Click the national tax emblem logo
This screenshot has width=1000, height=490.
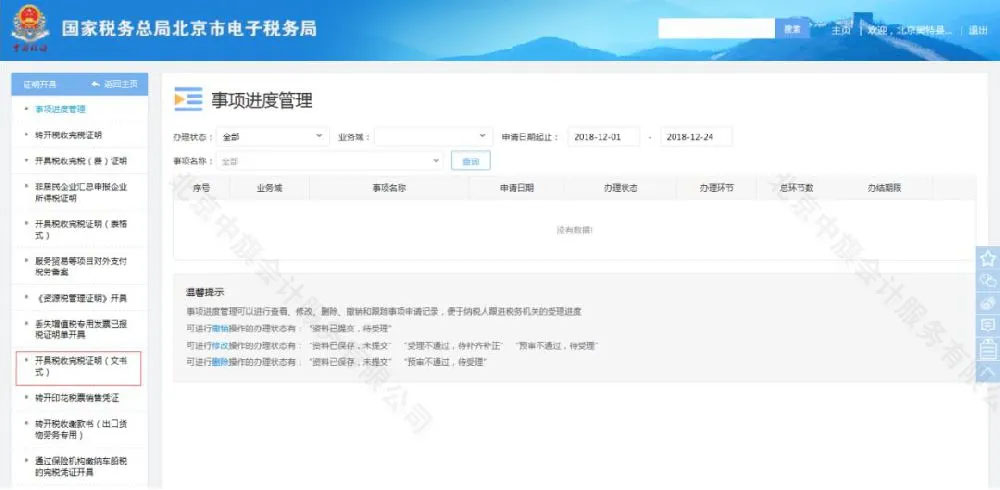point(29,27)
